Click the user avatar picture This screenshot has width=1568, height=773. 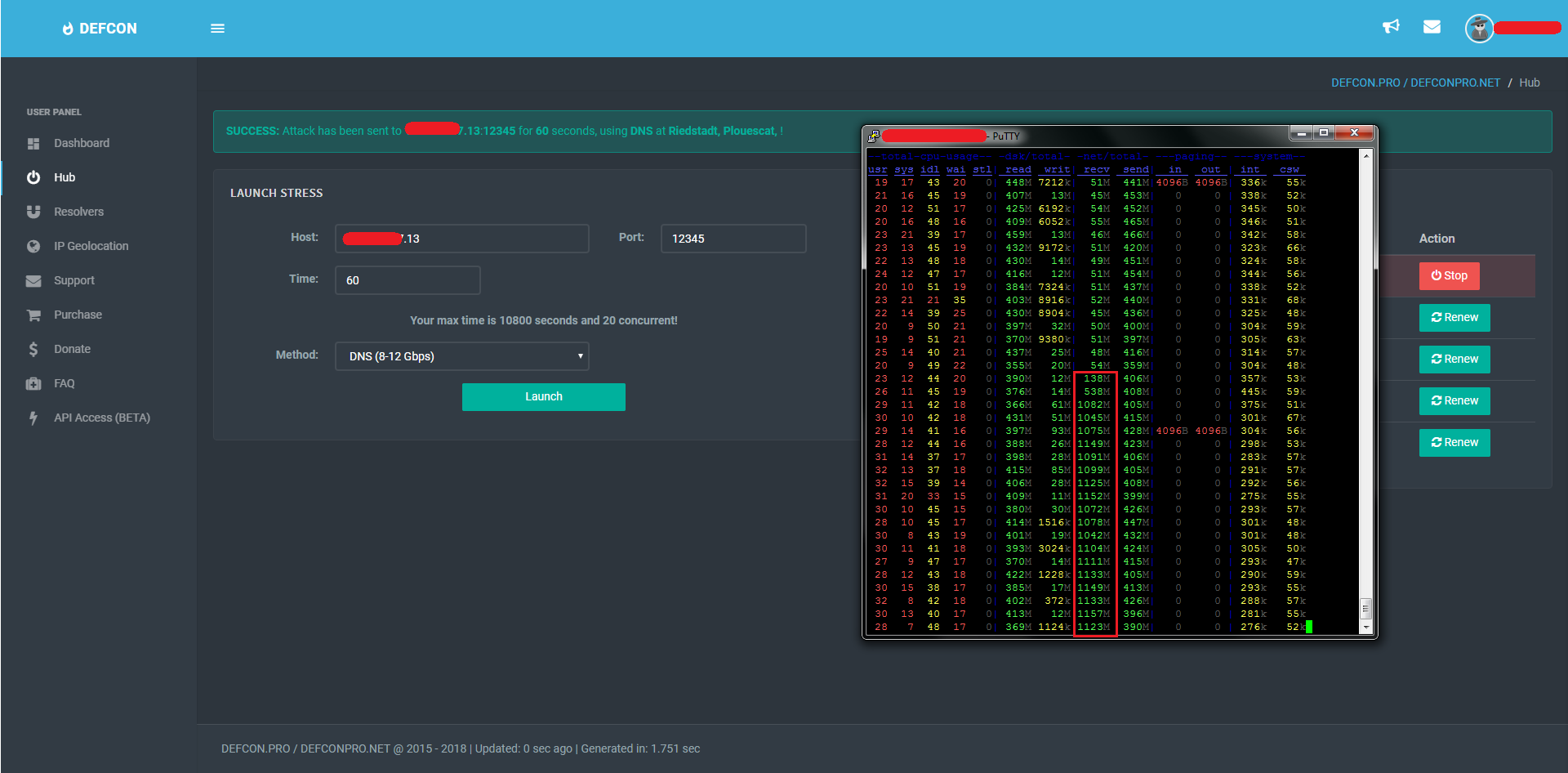(x=1479, y=29)
